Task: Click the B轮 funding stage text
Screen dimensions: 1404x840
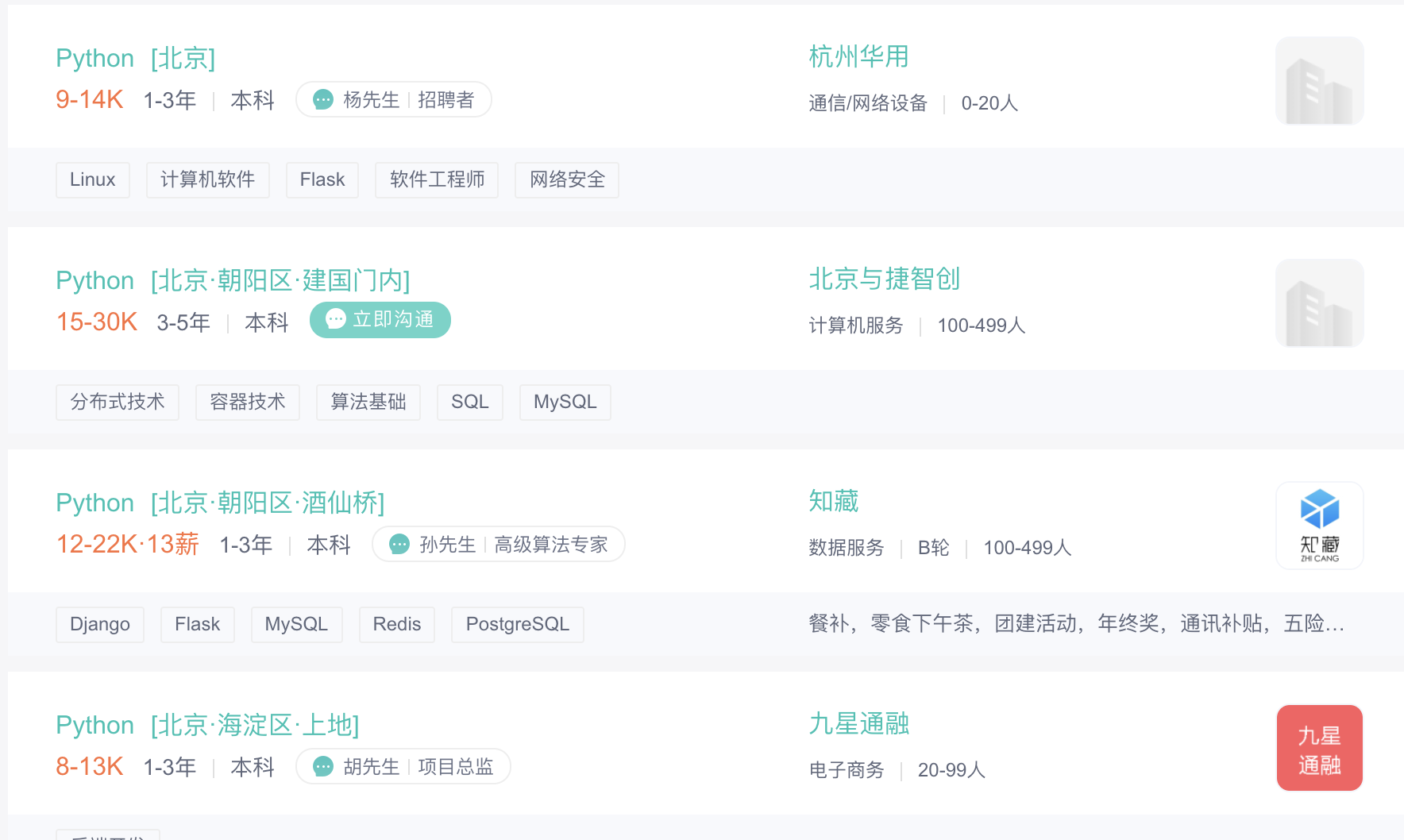Action: click(x=934, y=548)
